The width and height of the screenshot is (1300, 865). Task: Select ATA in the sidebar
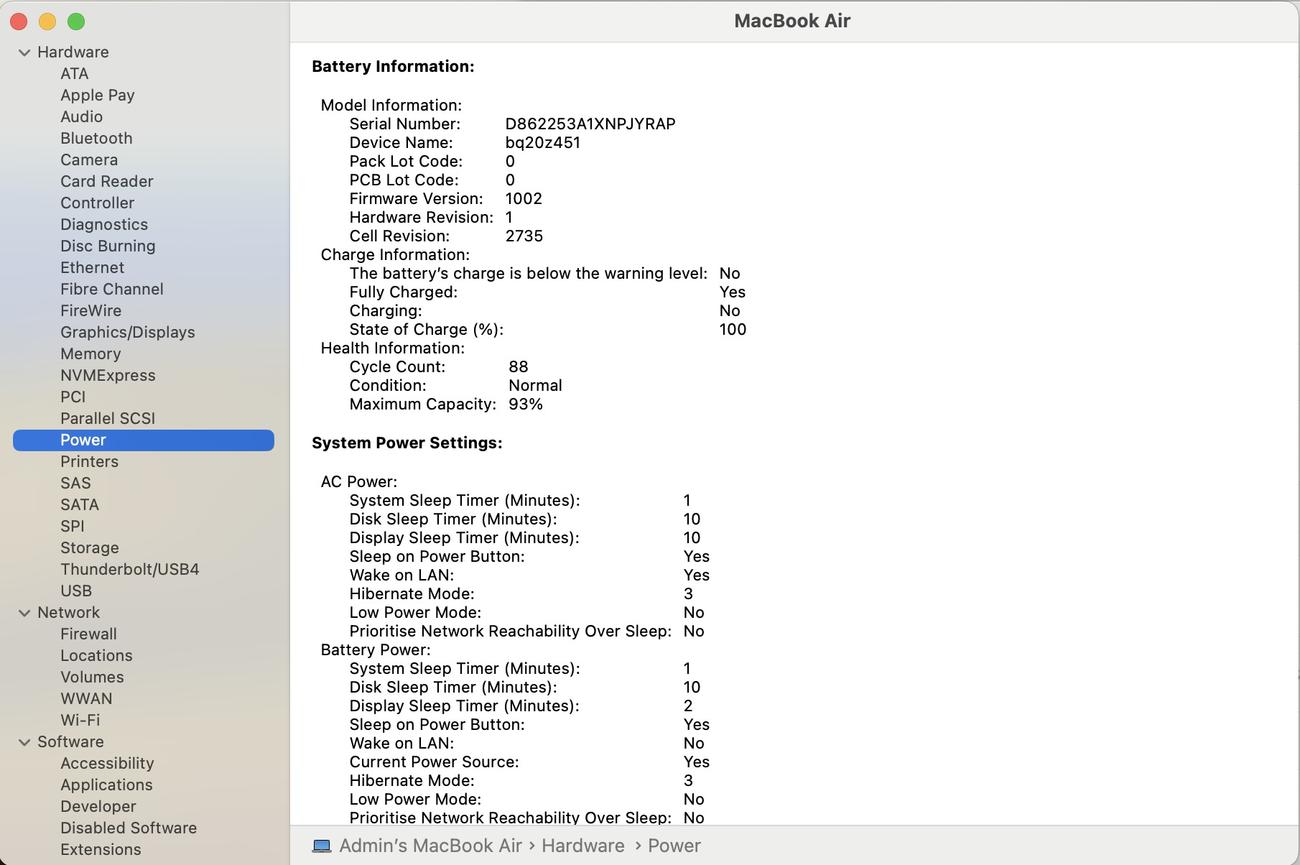[74, 74]
